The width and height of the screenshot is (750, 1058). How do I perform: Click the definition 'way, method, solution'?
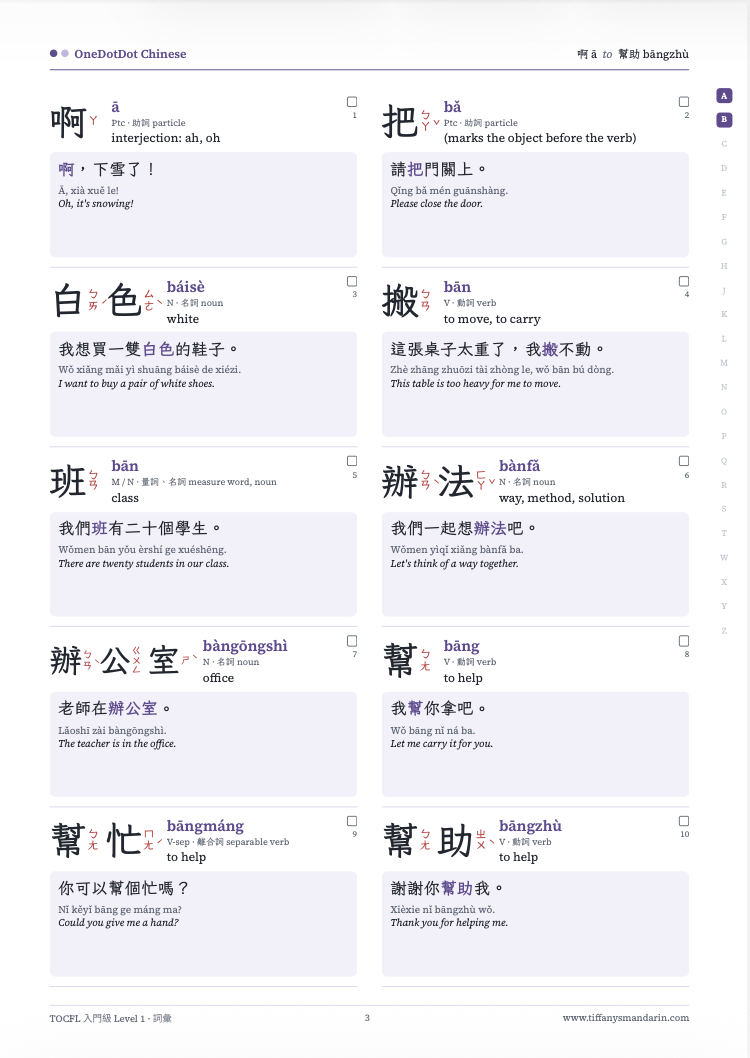coord(562,498)
